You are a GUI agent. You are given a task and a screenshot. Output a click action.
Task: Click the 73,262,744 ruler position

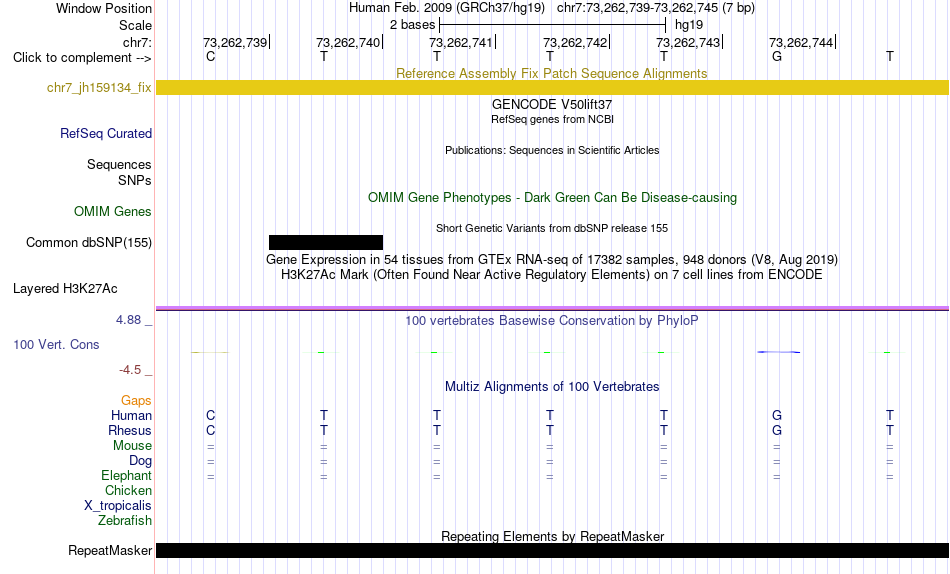(x=801, y=42)
